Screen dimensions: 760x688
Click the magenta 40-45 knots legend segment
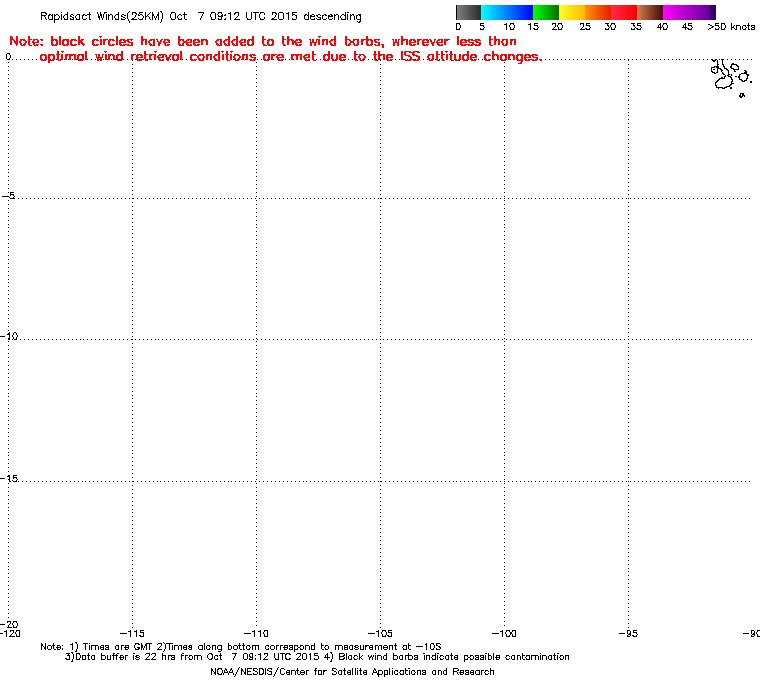click(x=676, y=12)
